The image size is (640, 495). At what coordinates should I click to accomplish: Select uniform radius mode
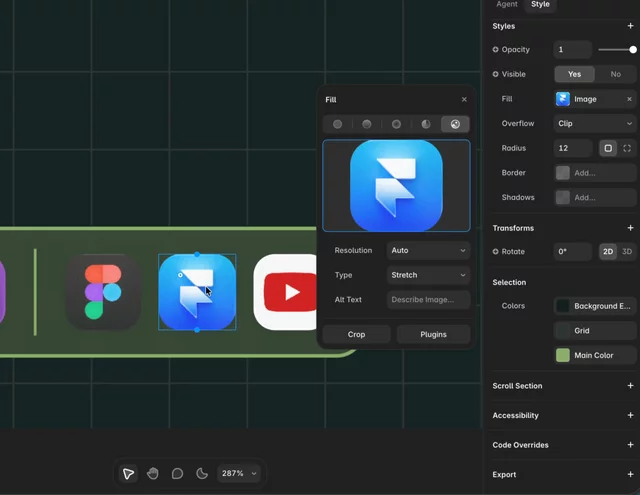[608, 148]
